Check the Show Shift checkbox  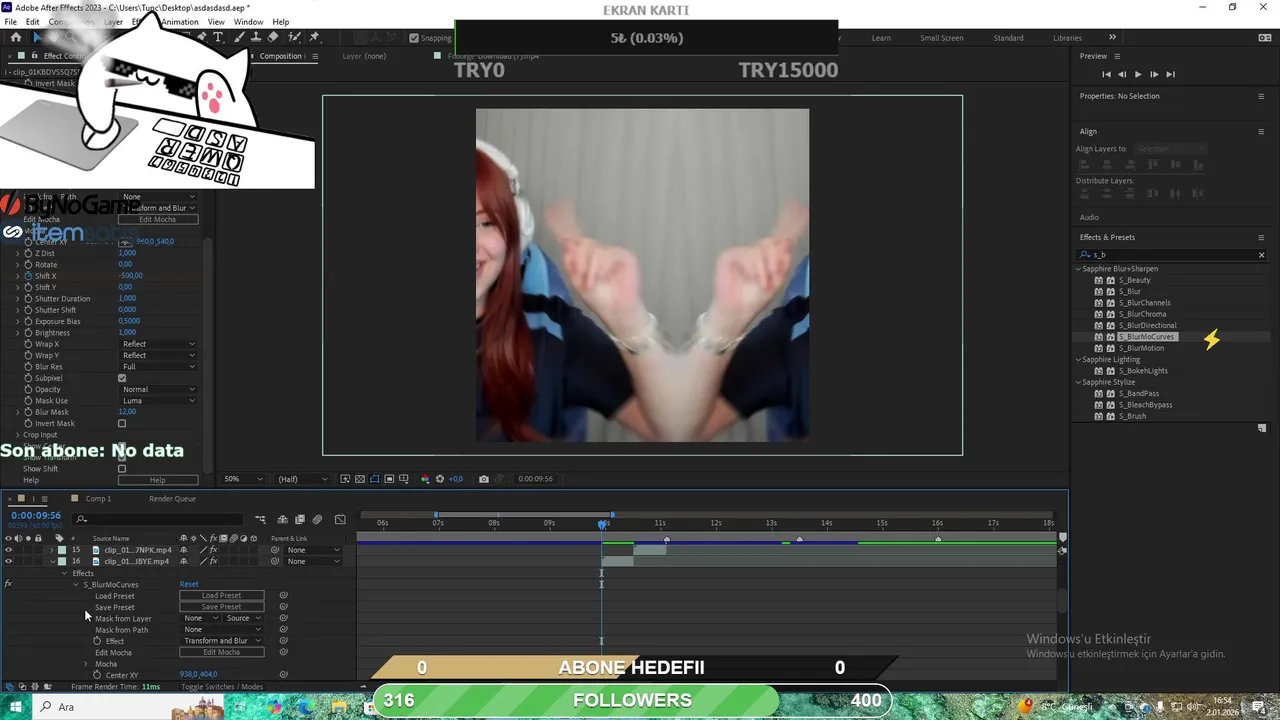click(122, 468)
